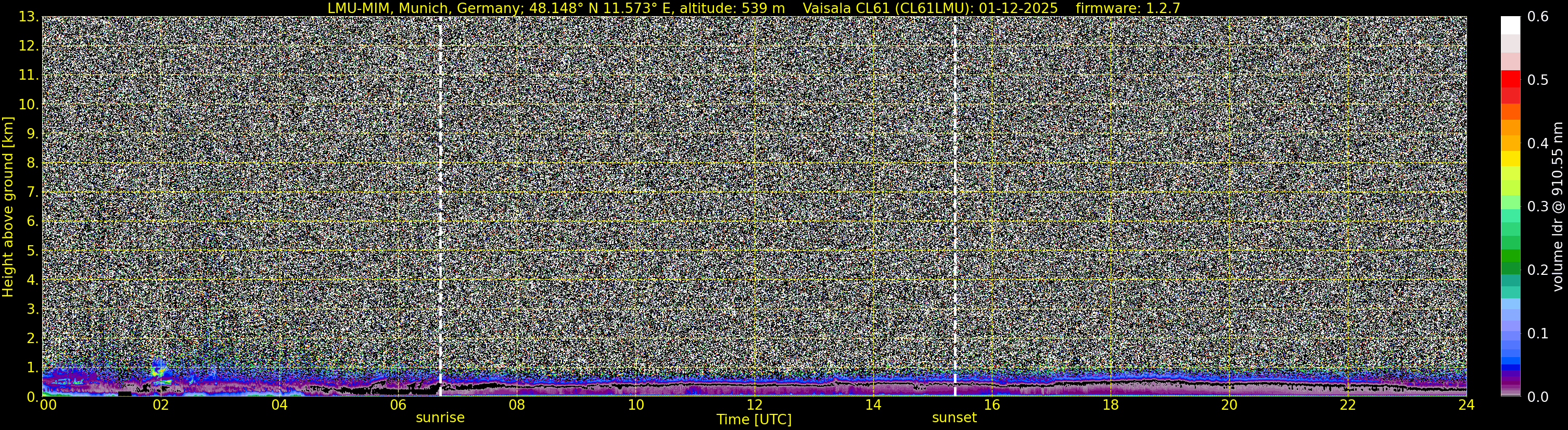1568x430 pixels.
Task: Click the time axis tick '18'
Action: pos(1110,406)
